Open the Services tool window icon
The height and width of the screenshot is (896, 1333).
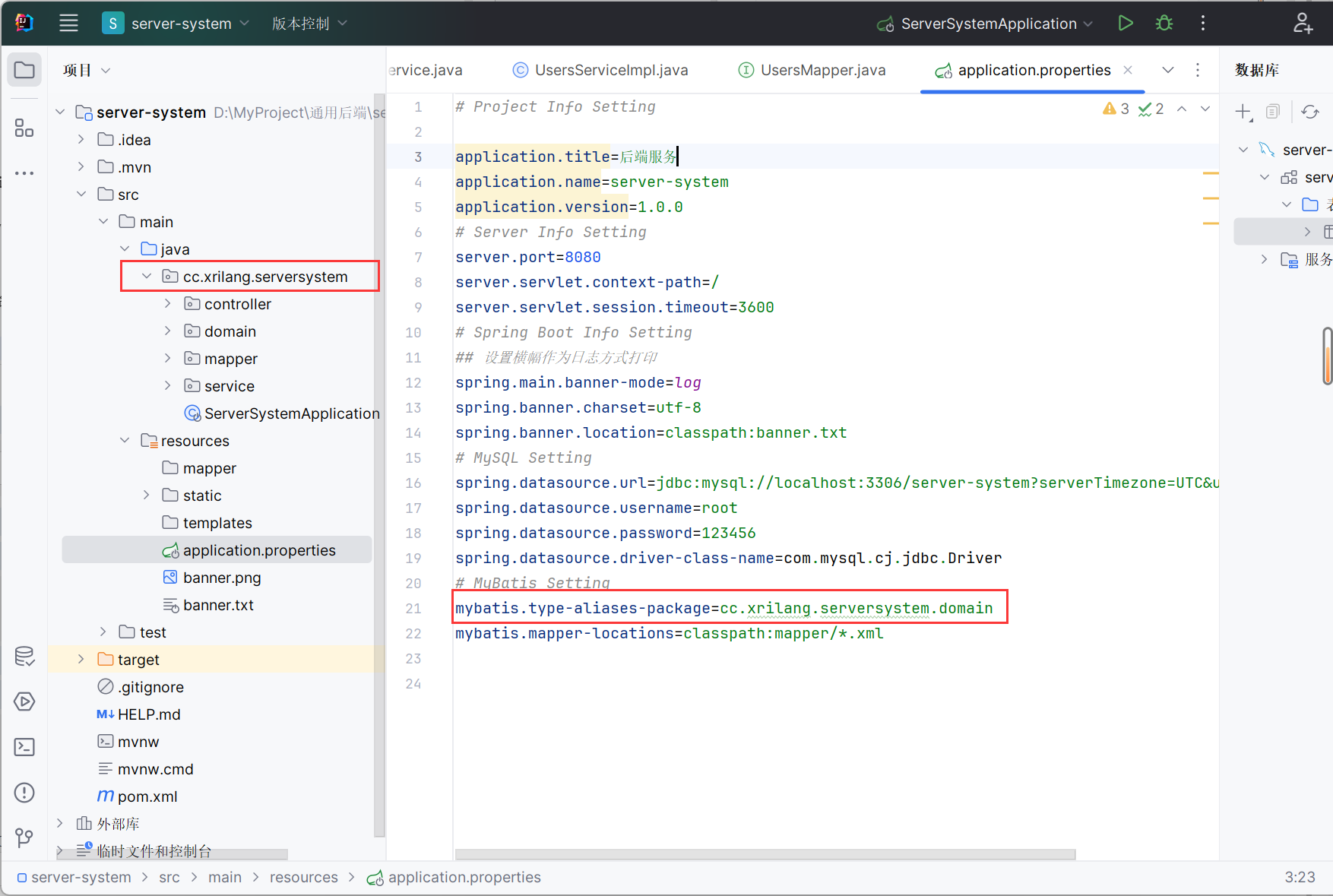tap(24, 701)
